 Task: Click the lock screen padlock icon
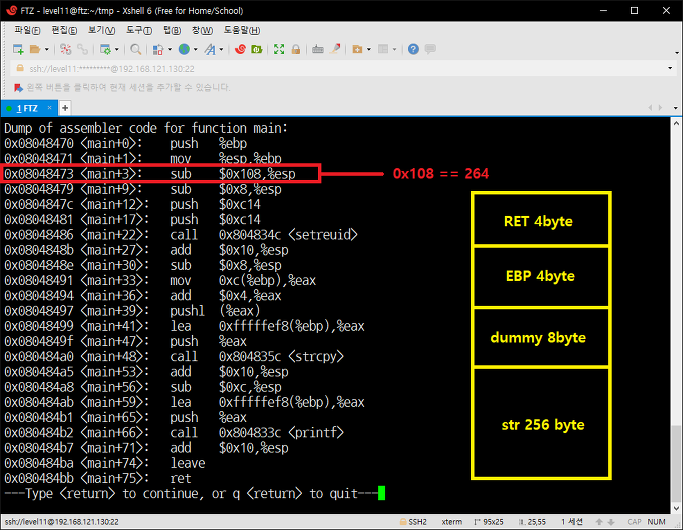point(296,49)
